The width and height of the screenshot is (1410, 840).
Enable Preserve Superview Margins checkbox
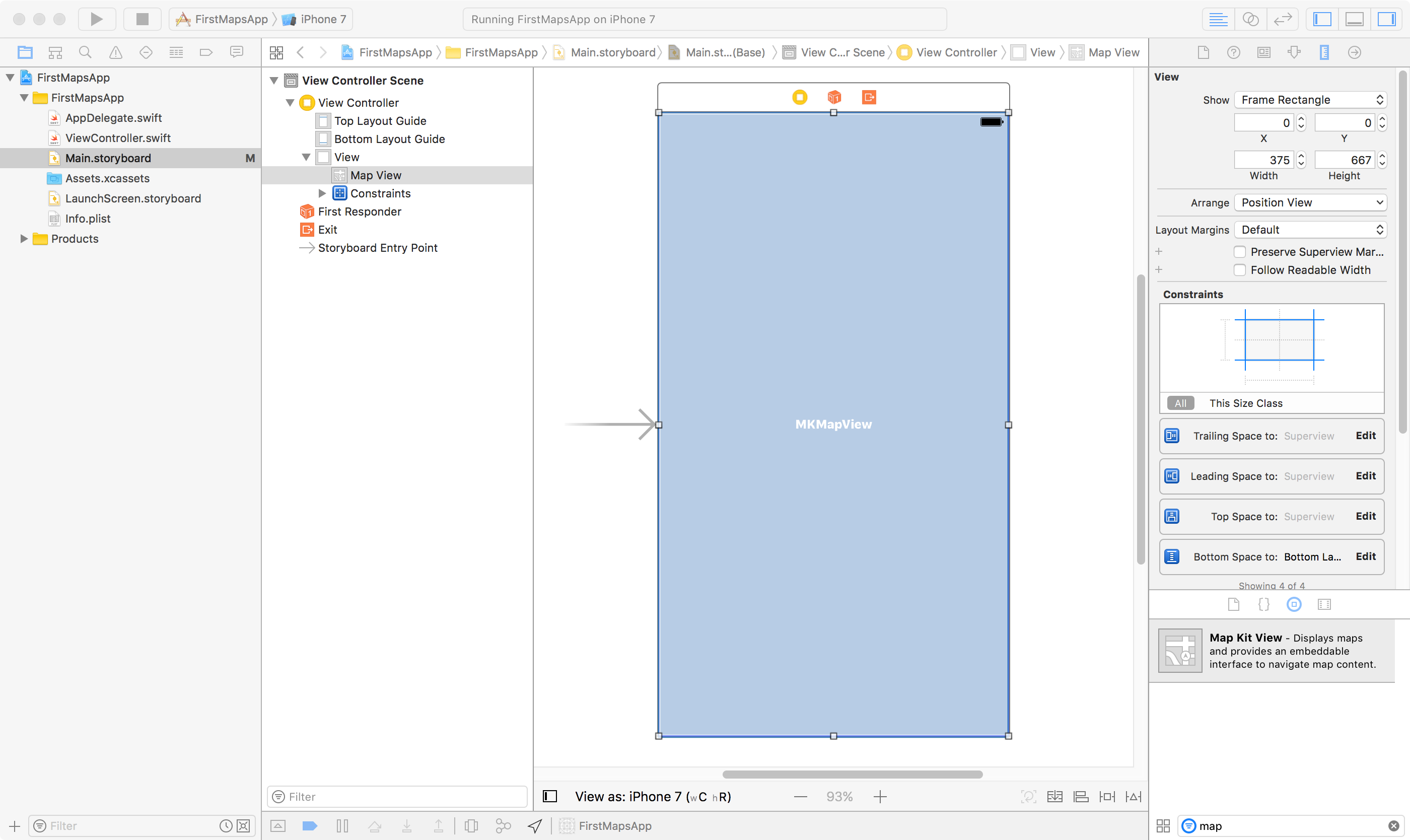[x=1240, y=252]
